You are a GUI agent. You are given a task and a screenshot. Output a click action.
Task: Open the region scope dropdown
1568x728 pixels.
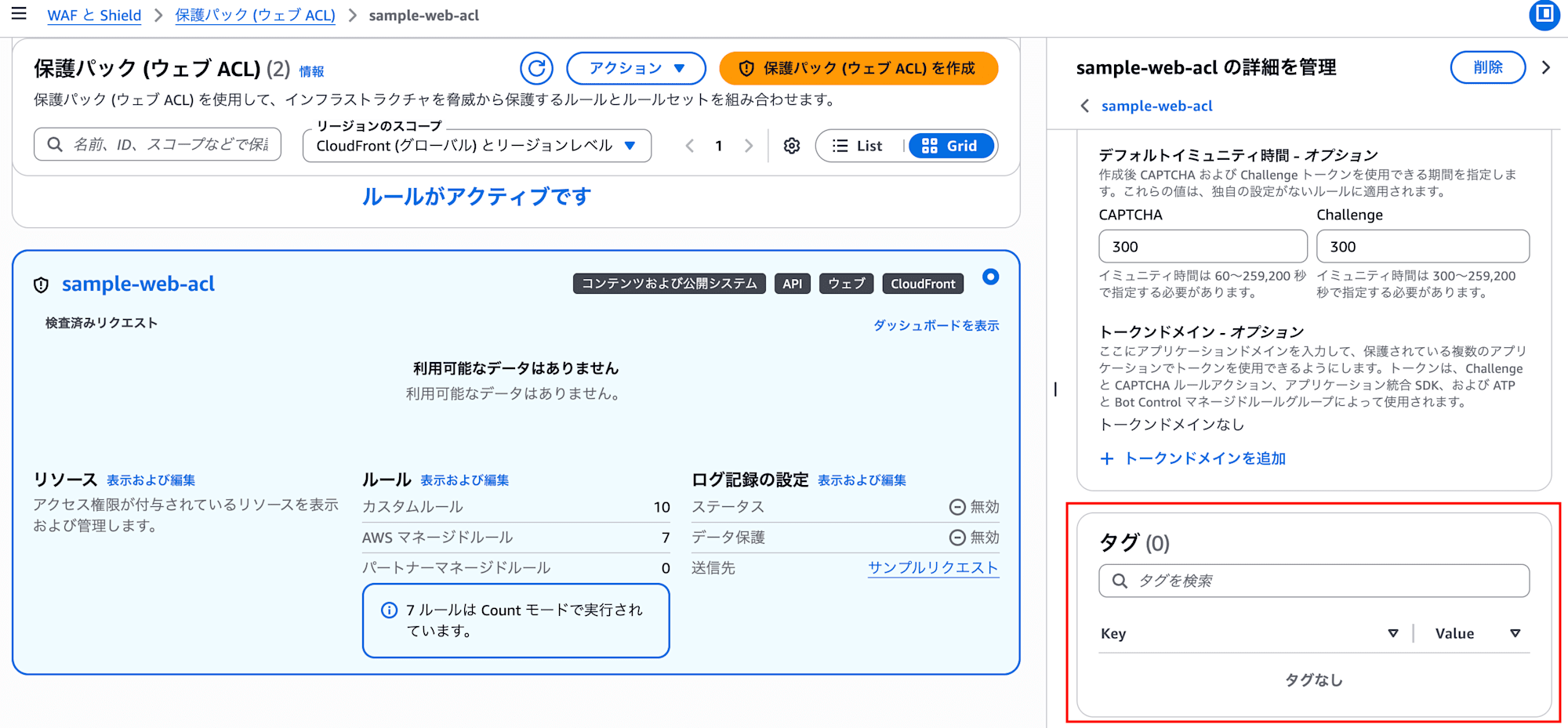[476, 145]
